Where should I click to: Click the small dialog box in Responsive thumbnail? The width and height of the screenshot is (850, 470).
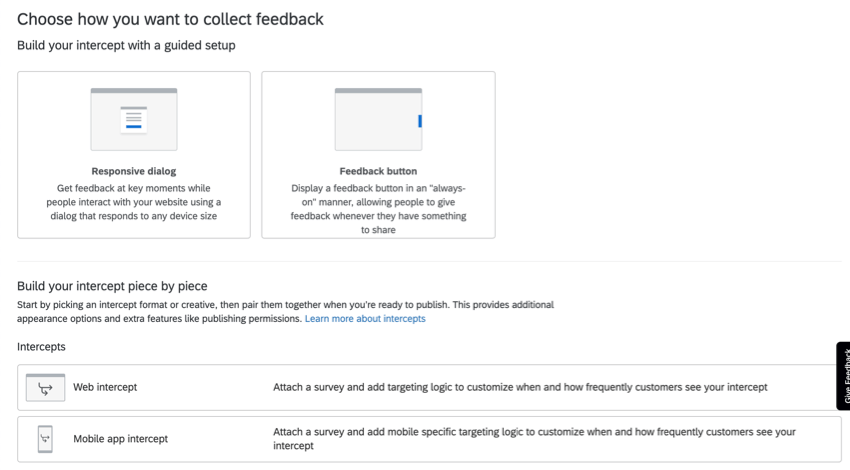coord(134,119)
